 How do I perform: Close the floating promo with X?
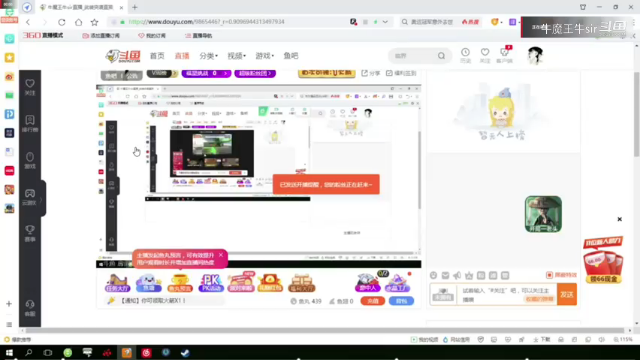click(x=620, y=219)
